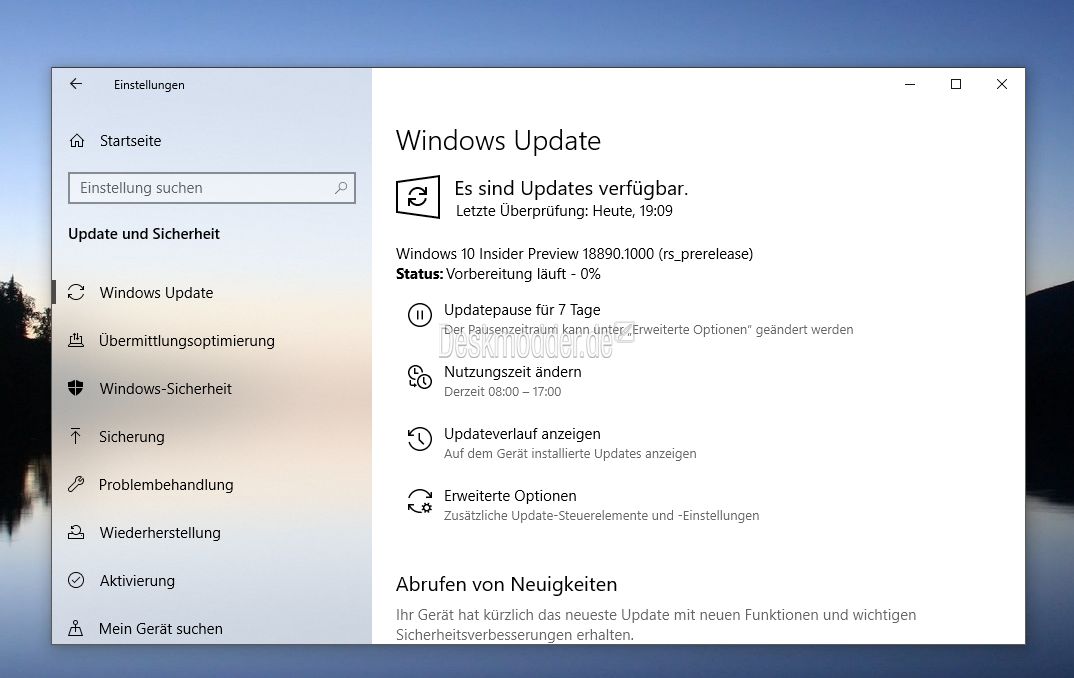1074x678 pixels.
Task: Click the Einstellungen window title
Action: pos(149,85)
